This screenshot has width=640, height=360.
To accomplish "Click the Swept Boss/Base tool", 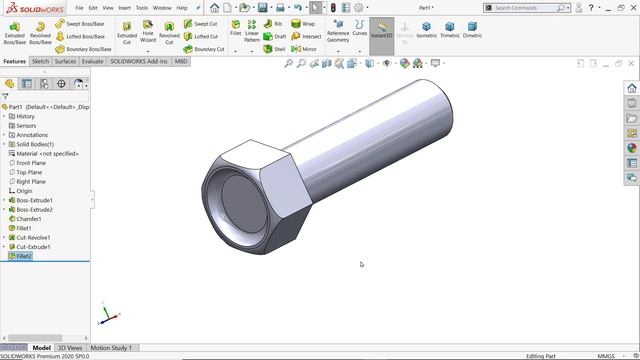I will [80, 24].
